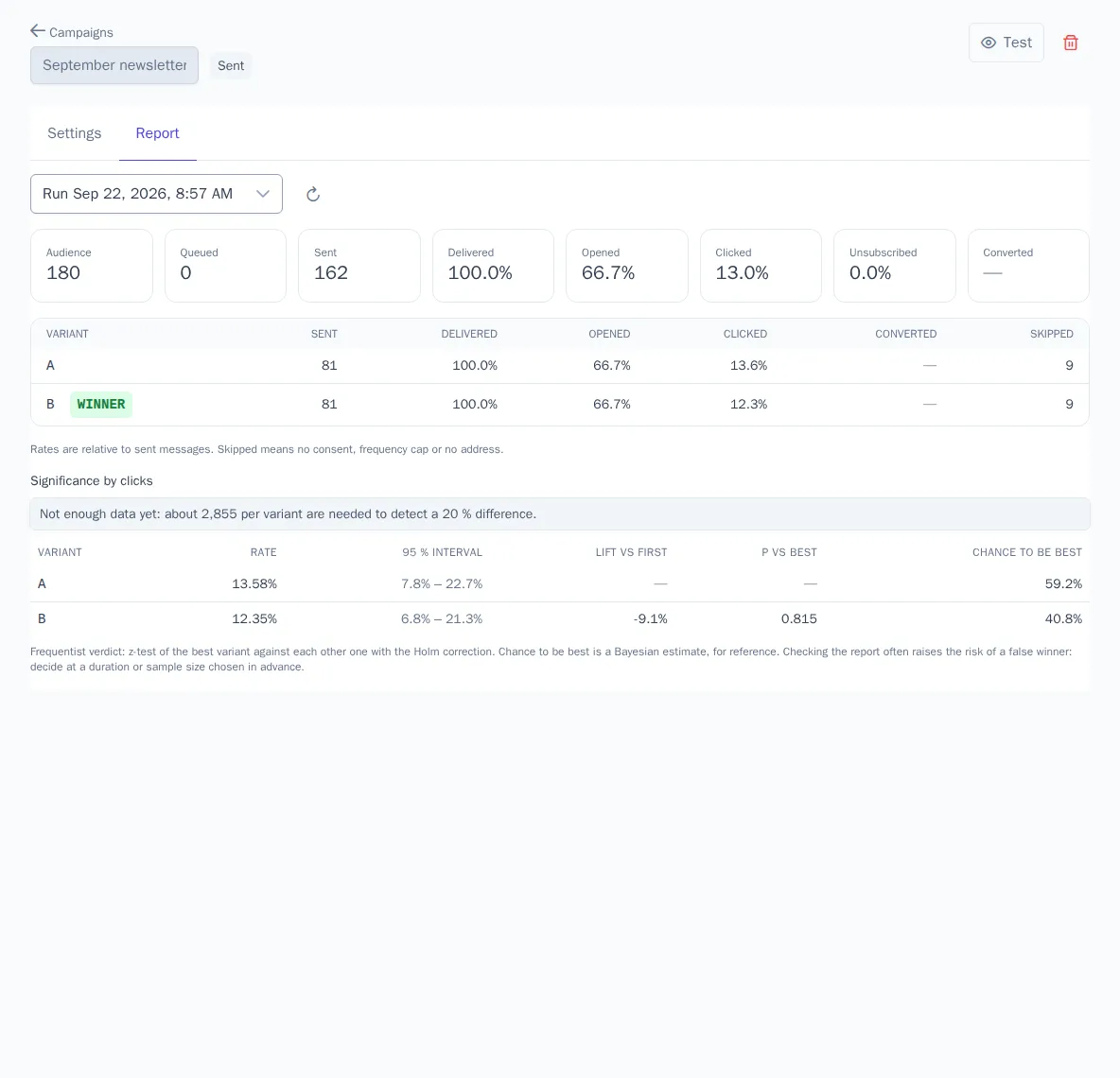This screenshot has height=1078, width=1120.
Task: Click the Sent 162 card
Action: [x=359, y=266]
